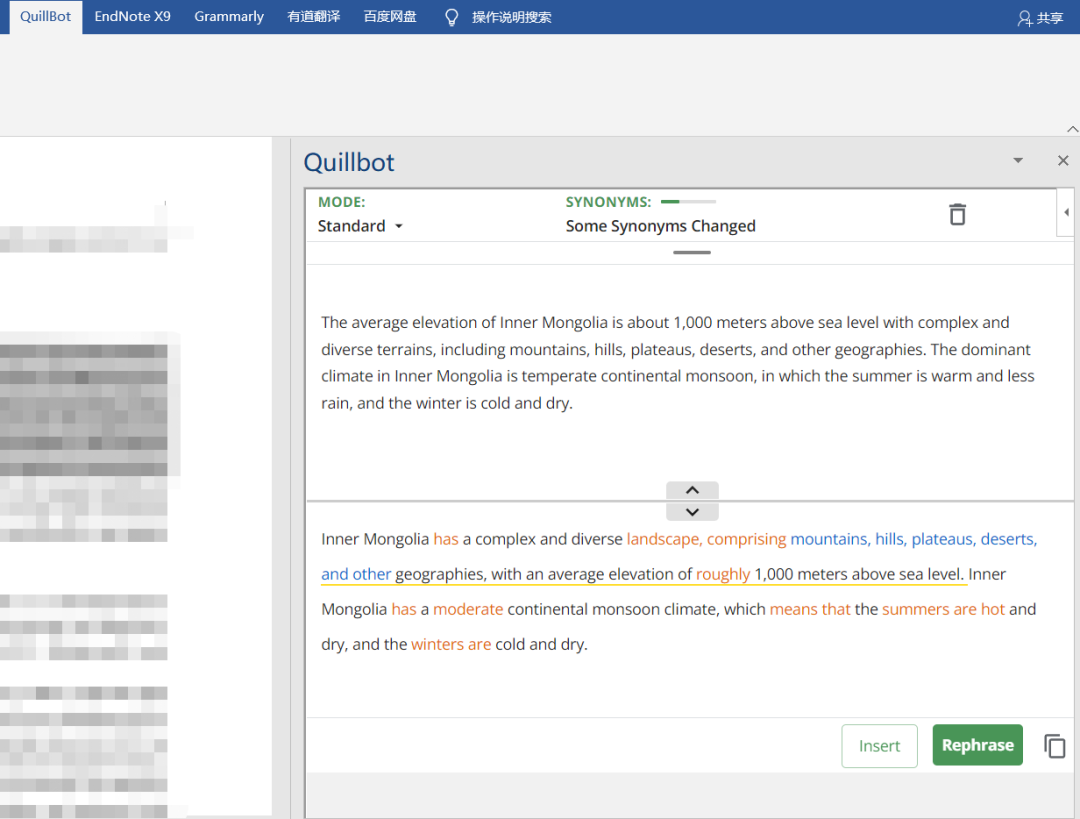
Task: Click the 'Some Synonyms Changed' label
Action: (x=660, y=226)
